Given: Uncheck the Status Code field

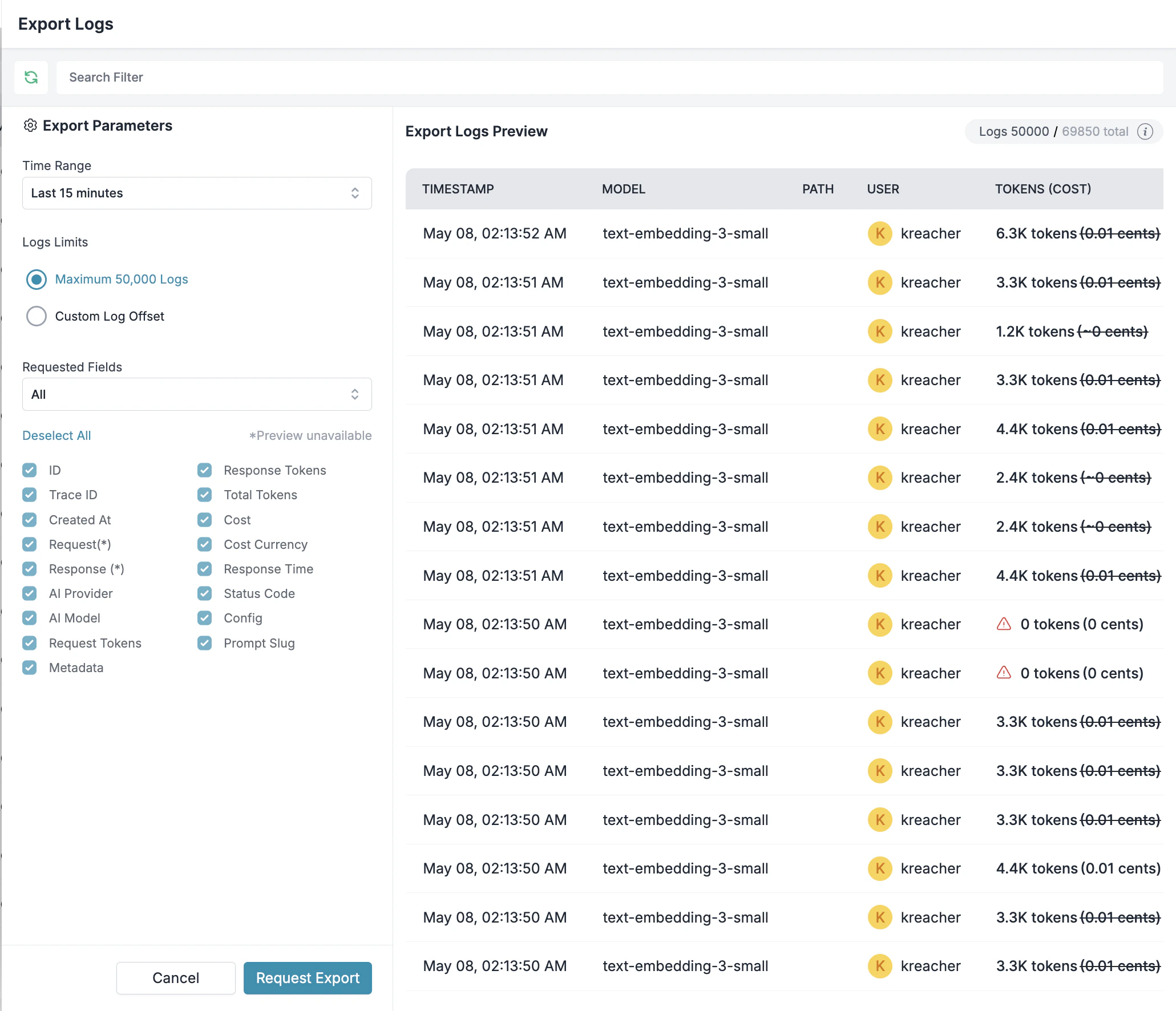Looking at the screenshot, I should (x=204, y=593).
